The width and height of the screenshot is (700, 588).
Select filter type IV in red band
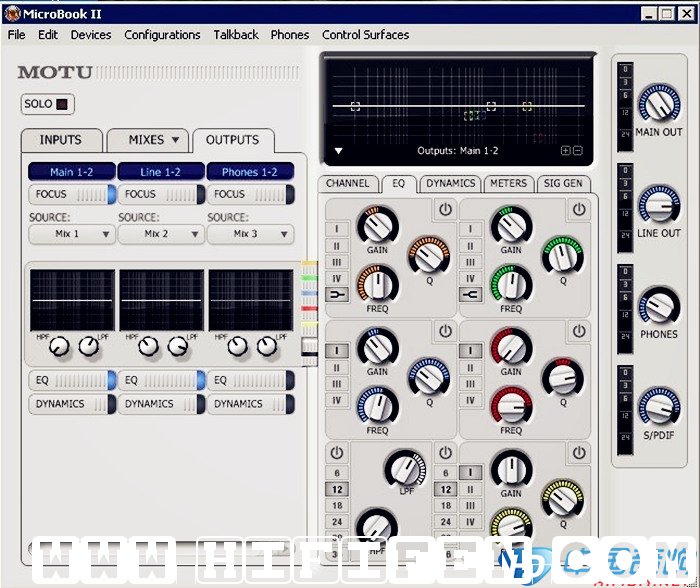(x=471, y=400)
